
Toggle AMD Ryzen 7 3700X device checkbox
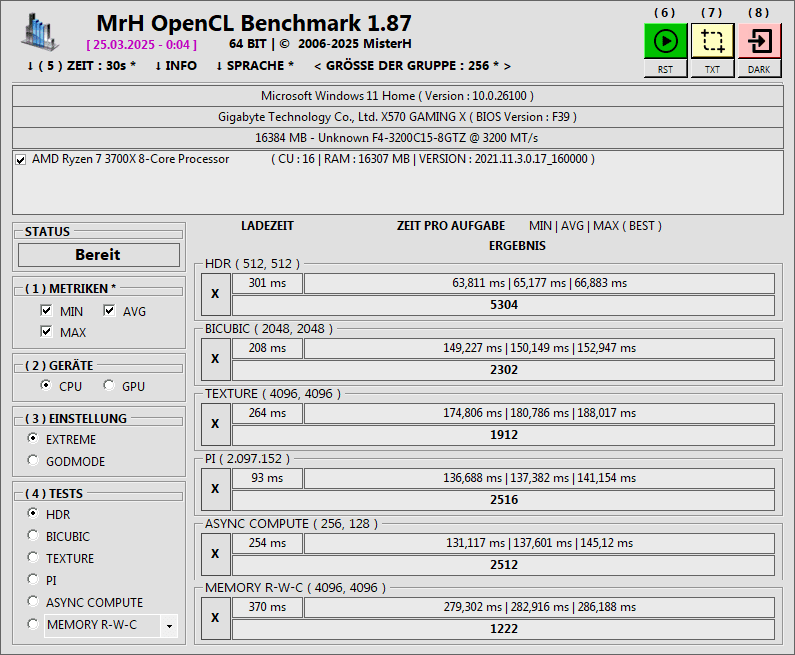point(20,160)
